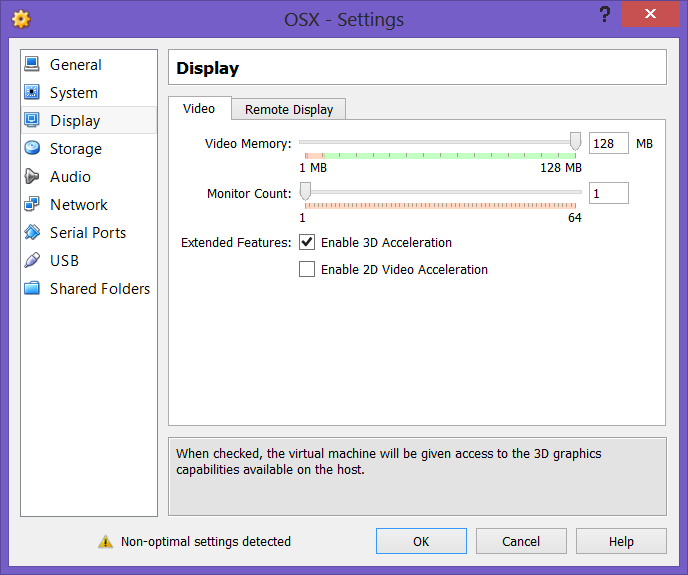The image size is (688, 575).
Task: Disable the Enable 3D Acceleration checkbox
Action: [307, 242]
